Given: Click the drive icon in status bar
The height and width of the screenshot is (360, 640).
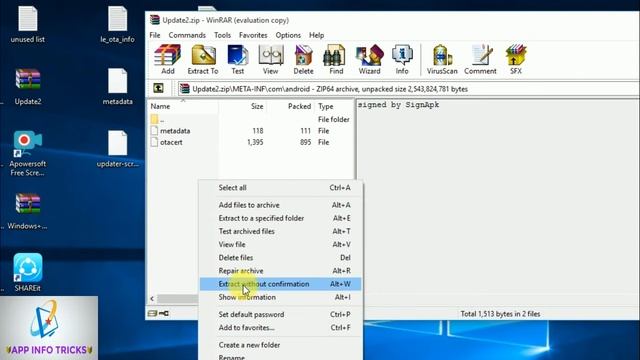Looking at the screenshot, I should [152, 313].
